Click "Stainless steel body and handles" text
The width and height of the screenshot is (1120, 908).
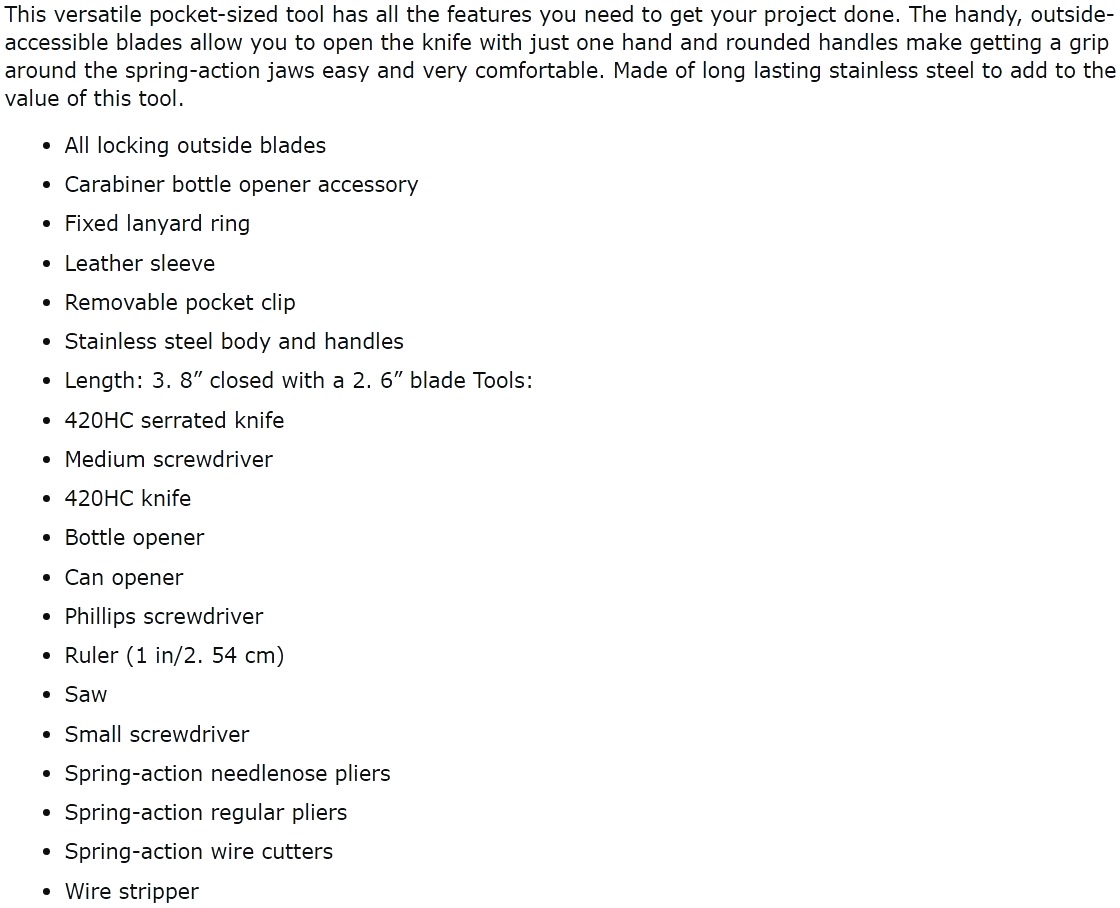[234, 342]
